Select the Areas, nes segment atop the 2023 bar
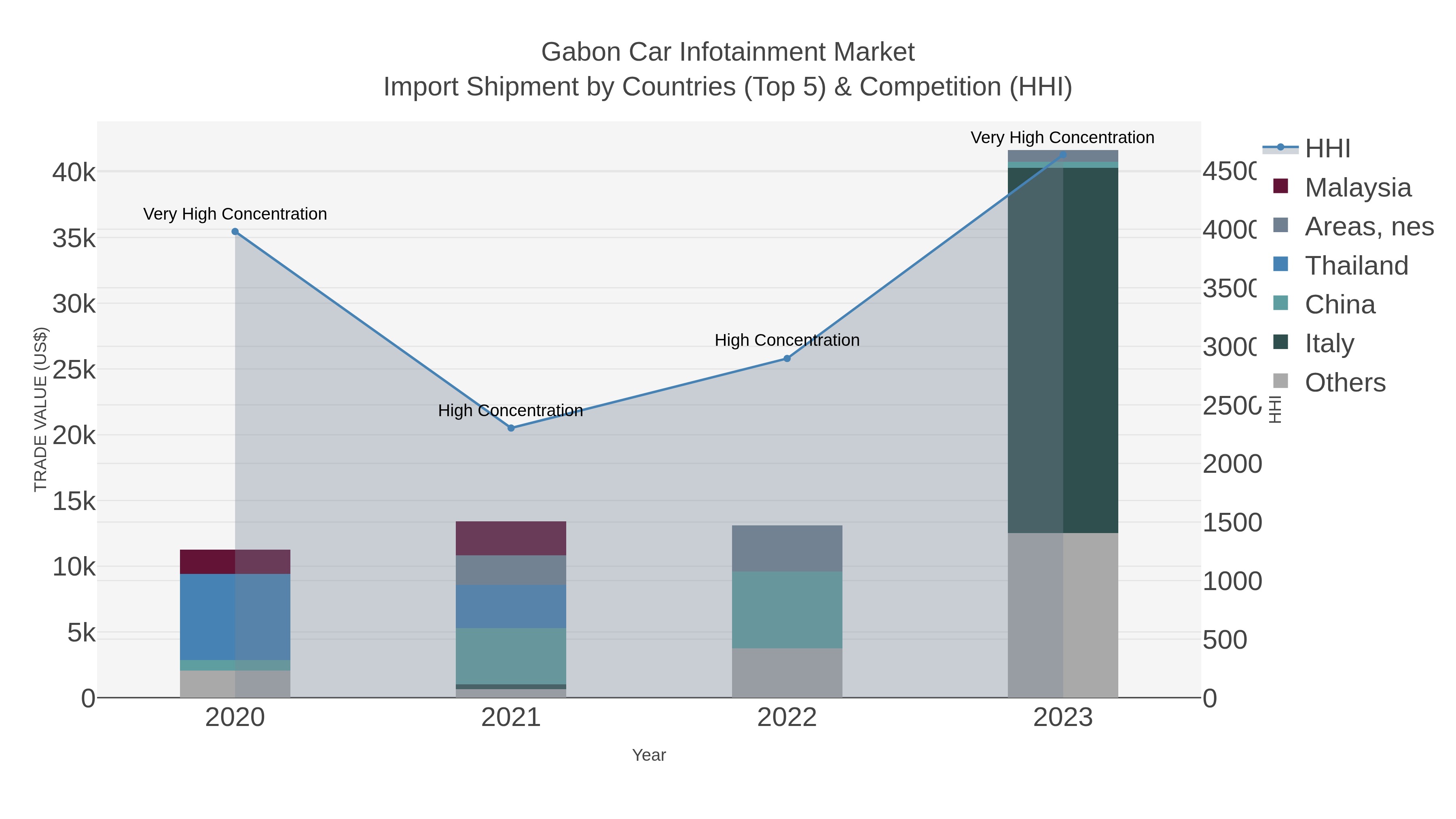 click(1062, 156)
